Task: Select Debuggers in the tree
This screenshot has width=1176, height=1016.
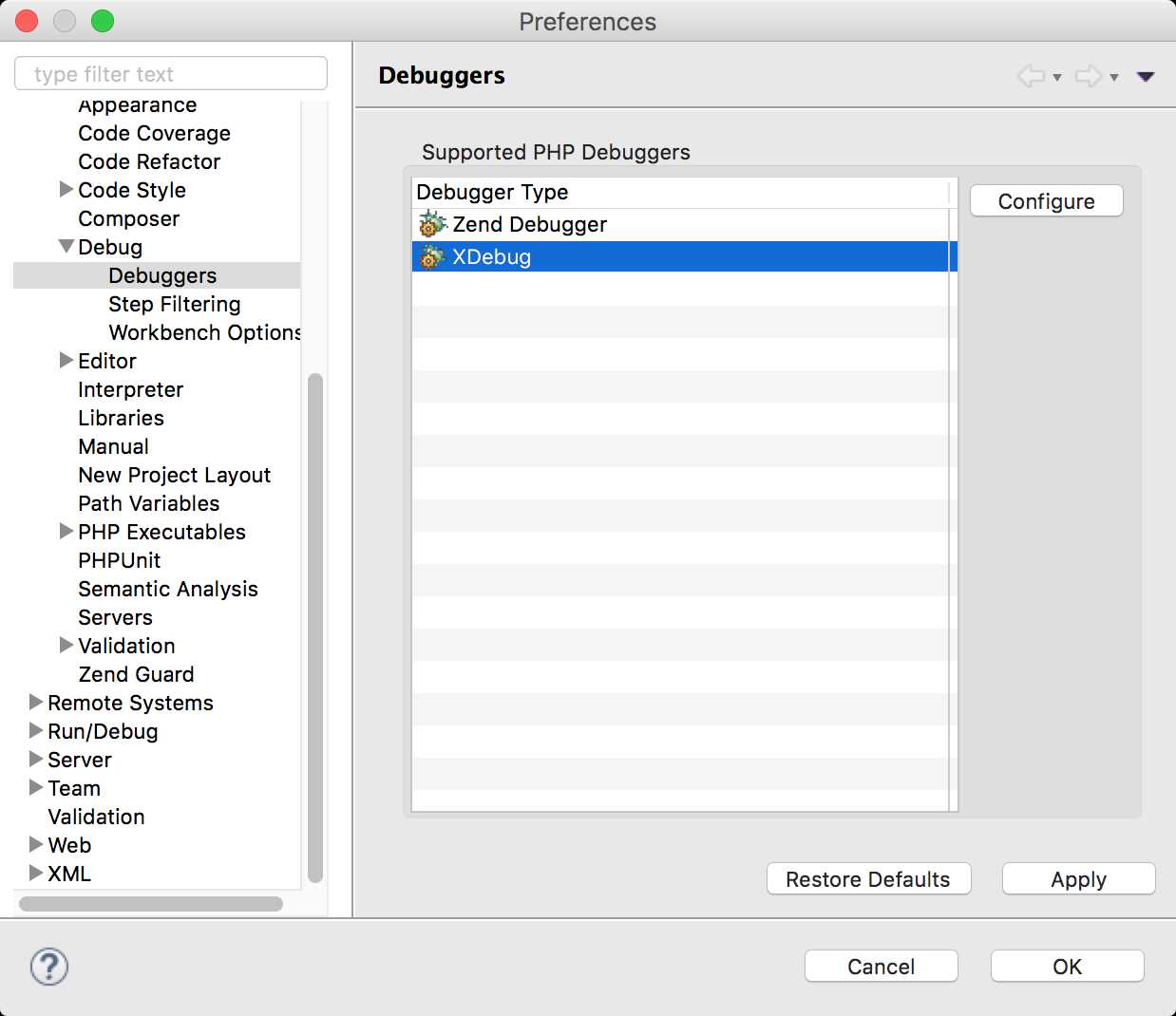Action: coord(162,275)
